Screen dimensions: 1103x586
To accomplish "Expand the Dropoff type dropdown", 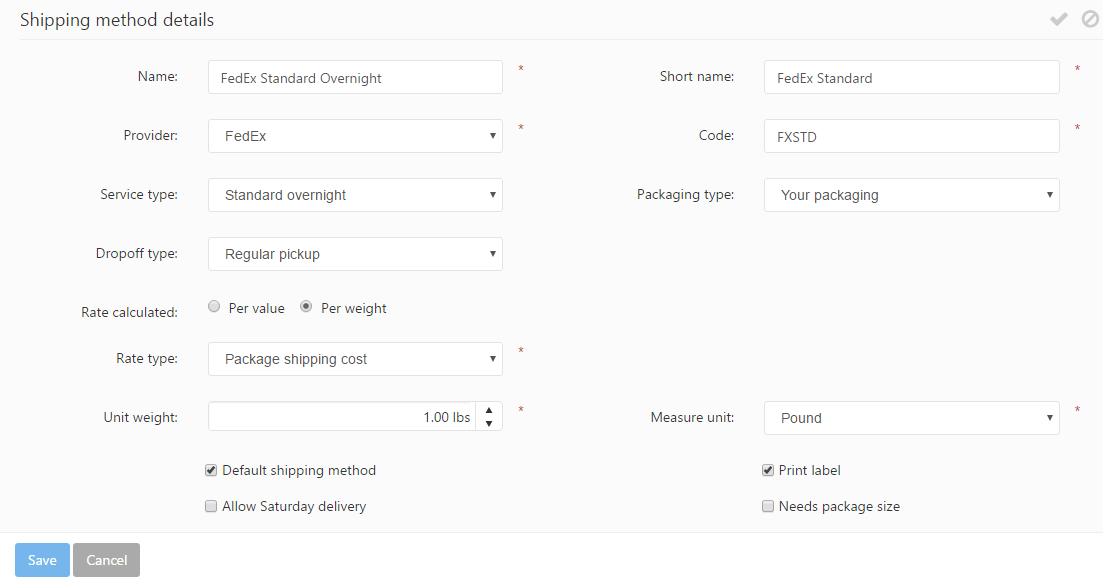I will click(355, 254).
